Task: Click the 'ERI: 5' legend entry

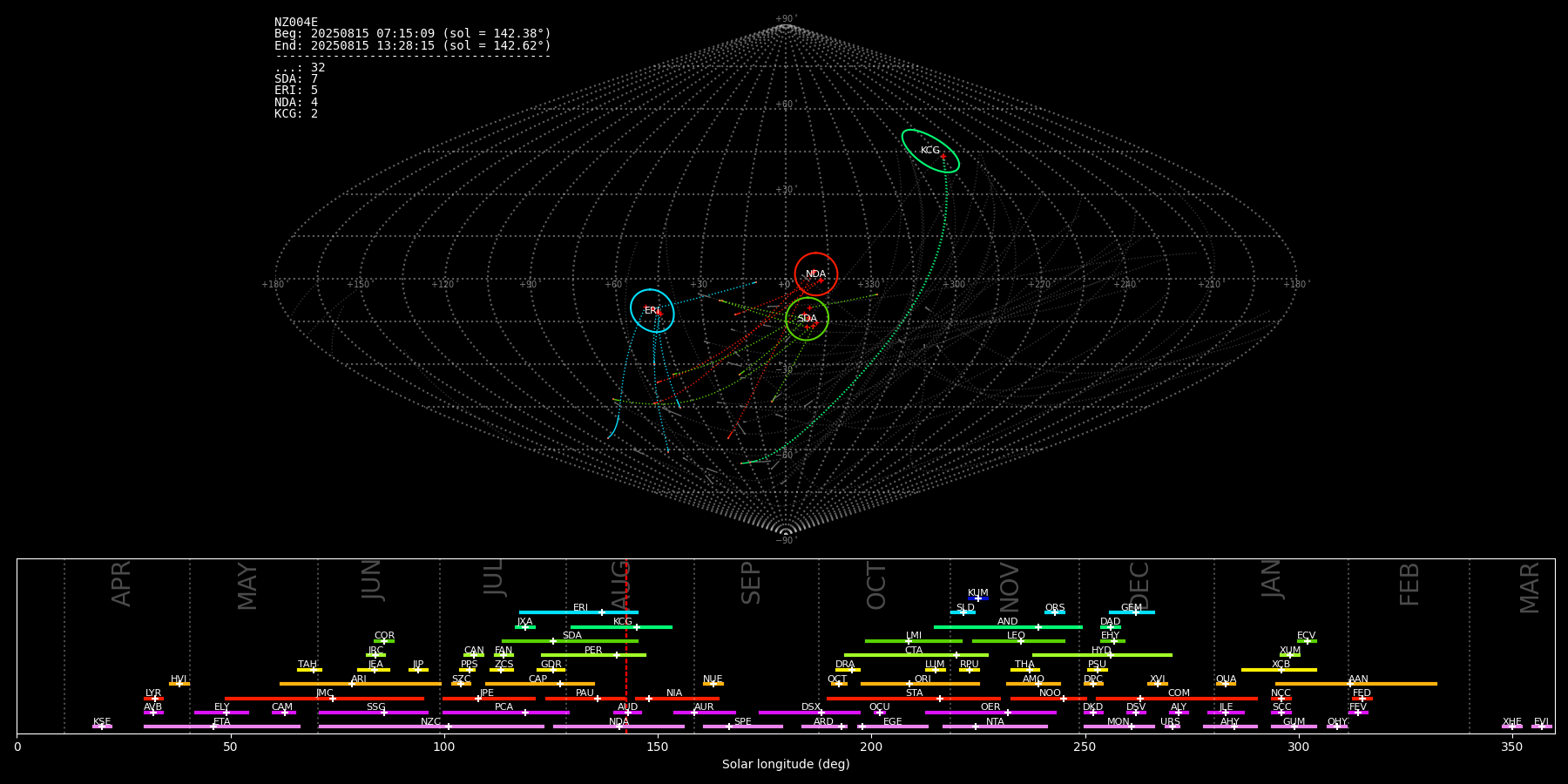Action: 296,91
